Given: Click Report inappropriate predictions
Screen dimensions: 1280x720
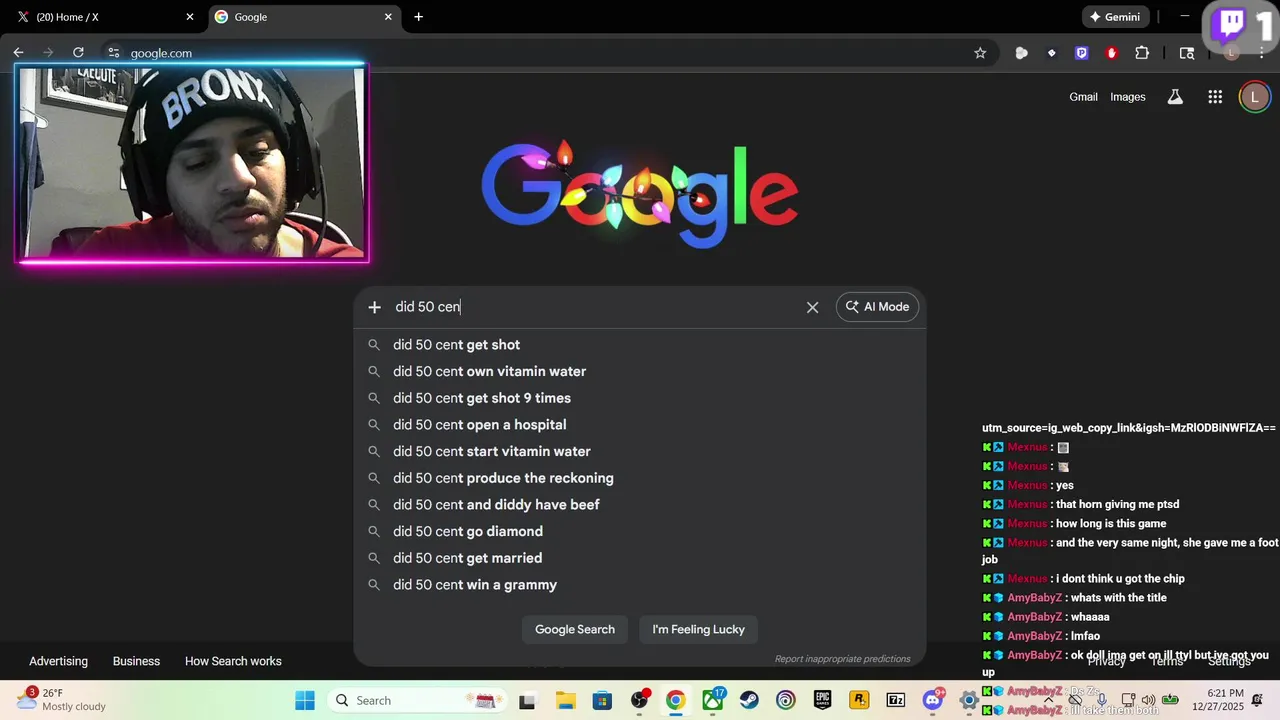Looking at the screenshot, I should coord(842,659).
